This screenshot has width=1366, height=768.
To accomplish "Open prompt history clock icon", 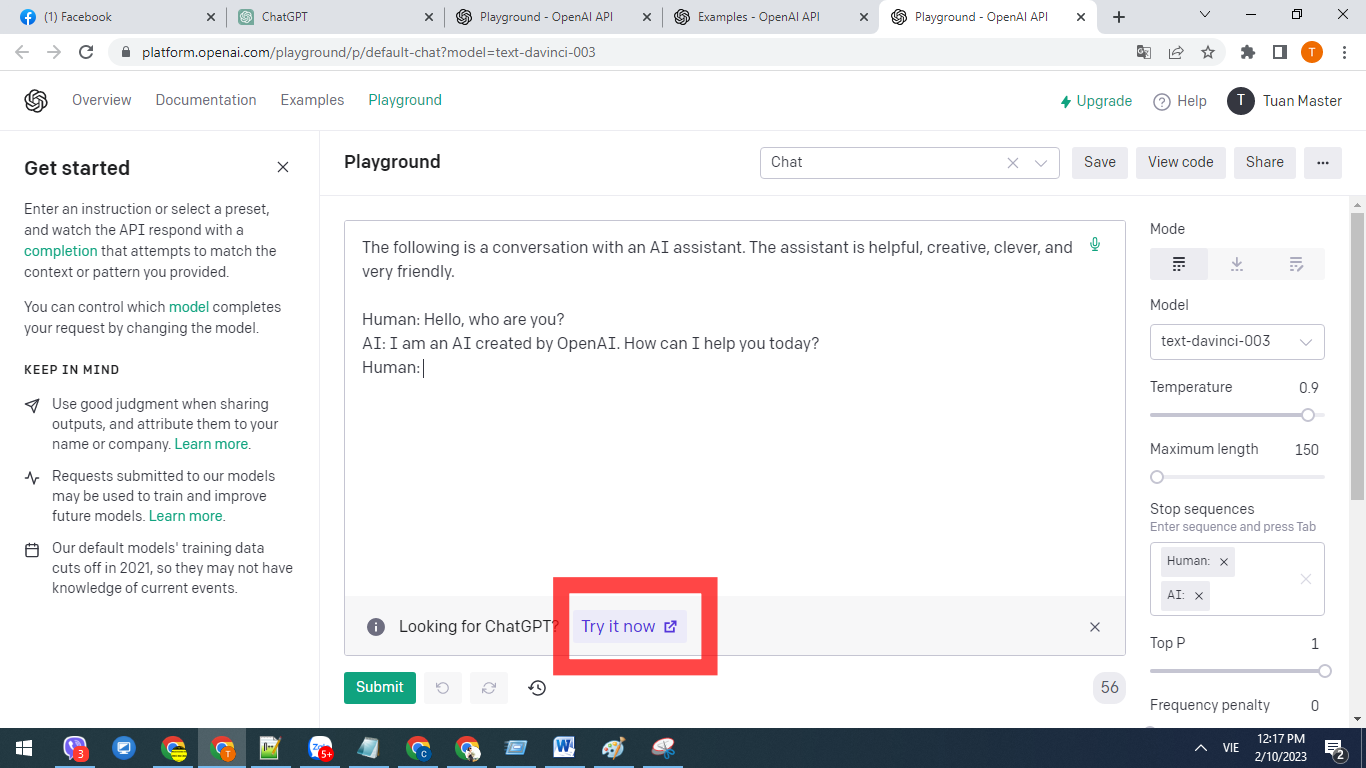I will (537, 688).
